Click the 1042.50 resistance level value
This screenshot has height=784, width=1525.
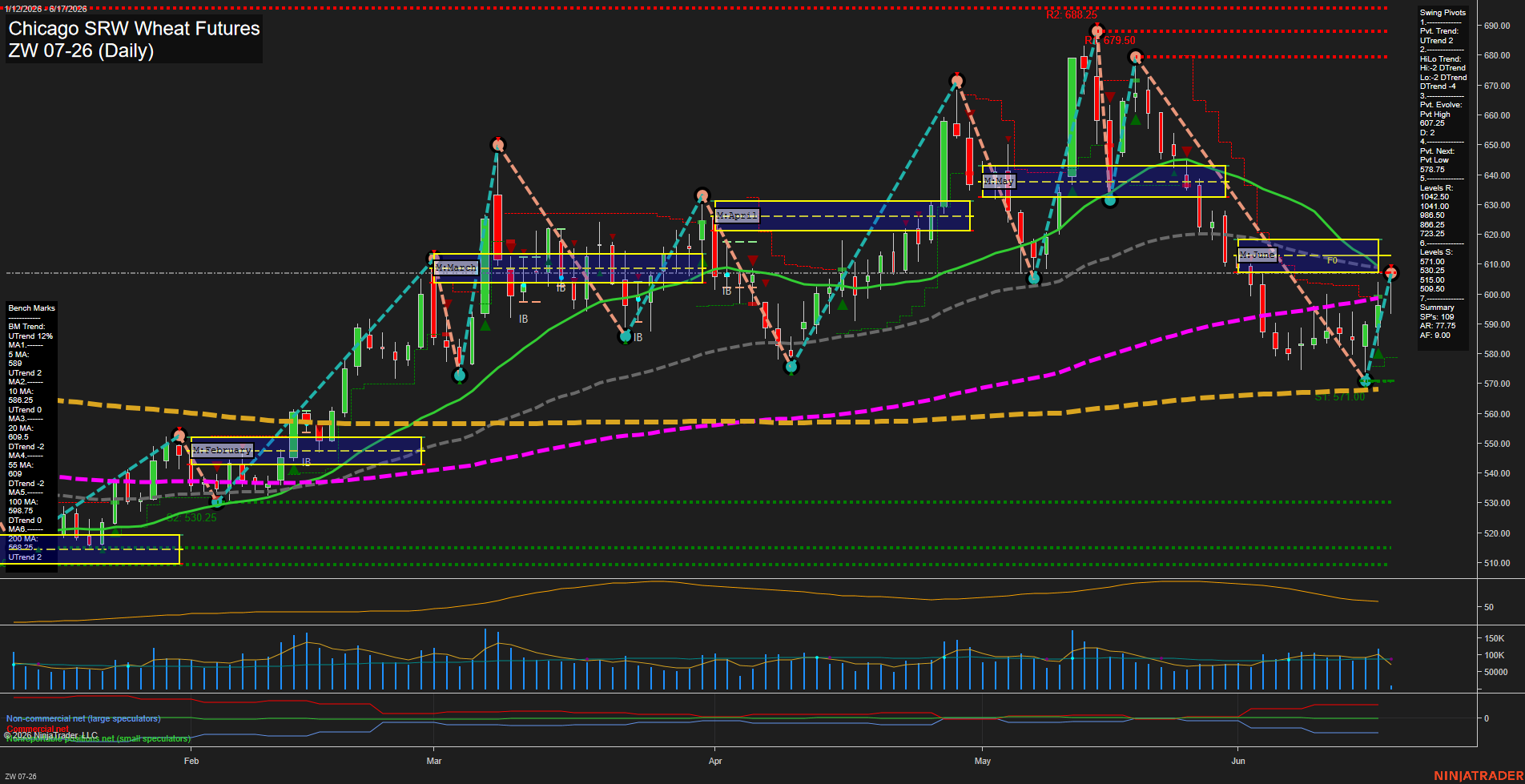pyautogui.click(x=1434, y=197)
